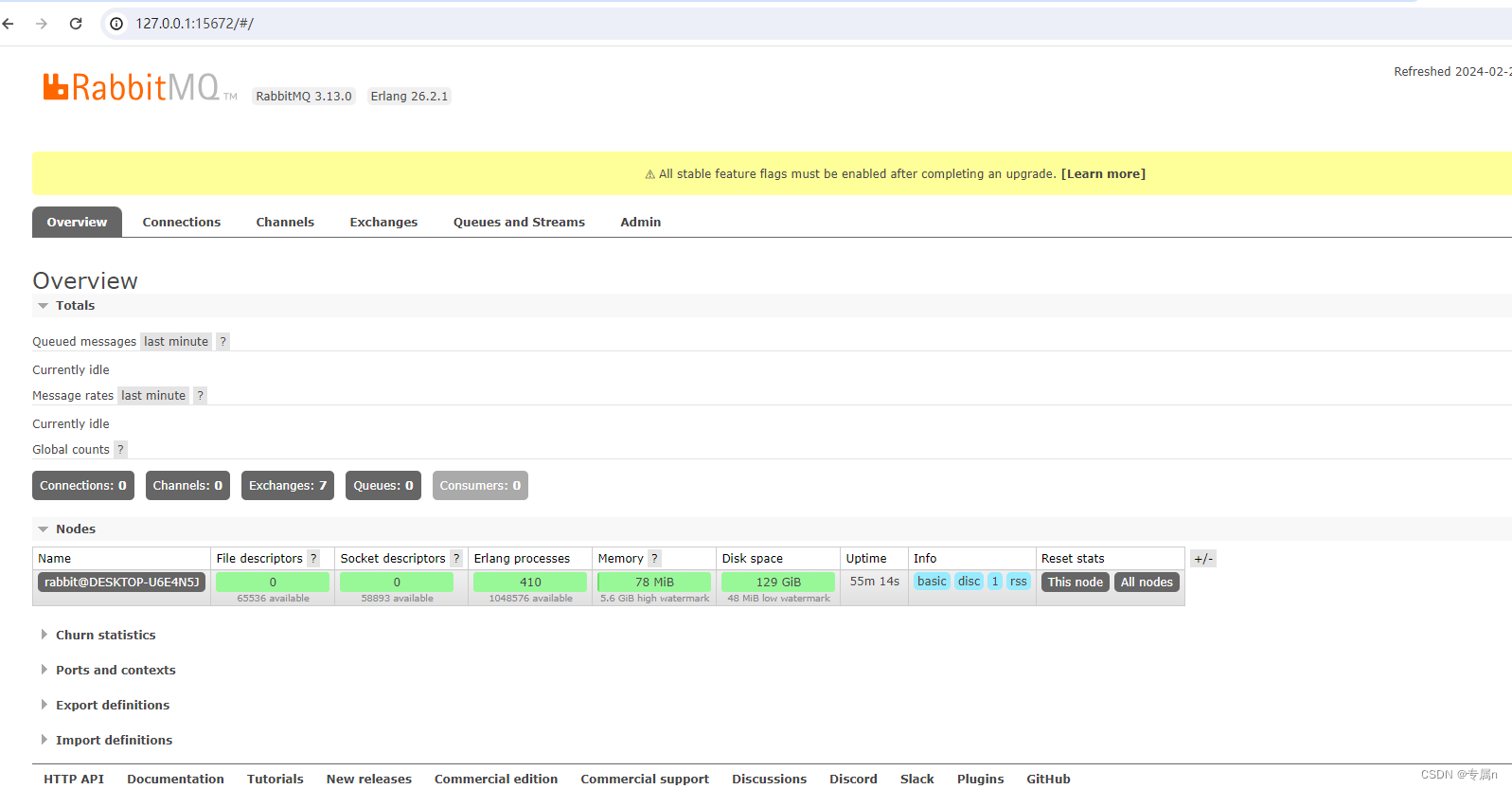This screenshot has width=1512, height=789.
Task: Click Consumers: 0 count button
Action: pyautogui.click(x=480, y=486)
